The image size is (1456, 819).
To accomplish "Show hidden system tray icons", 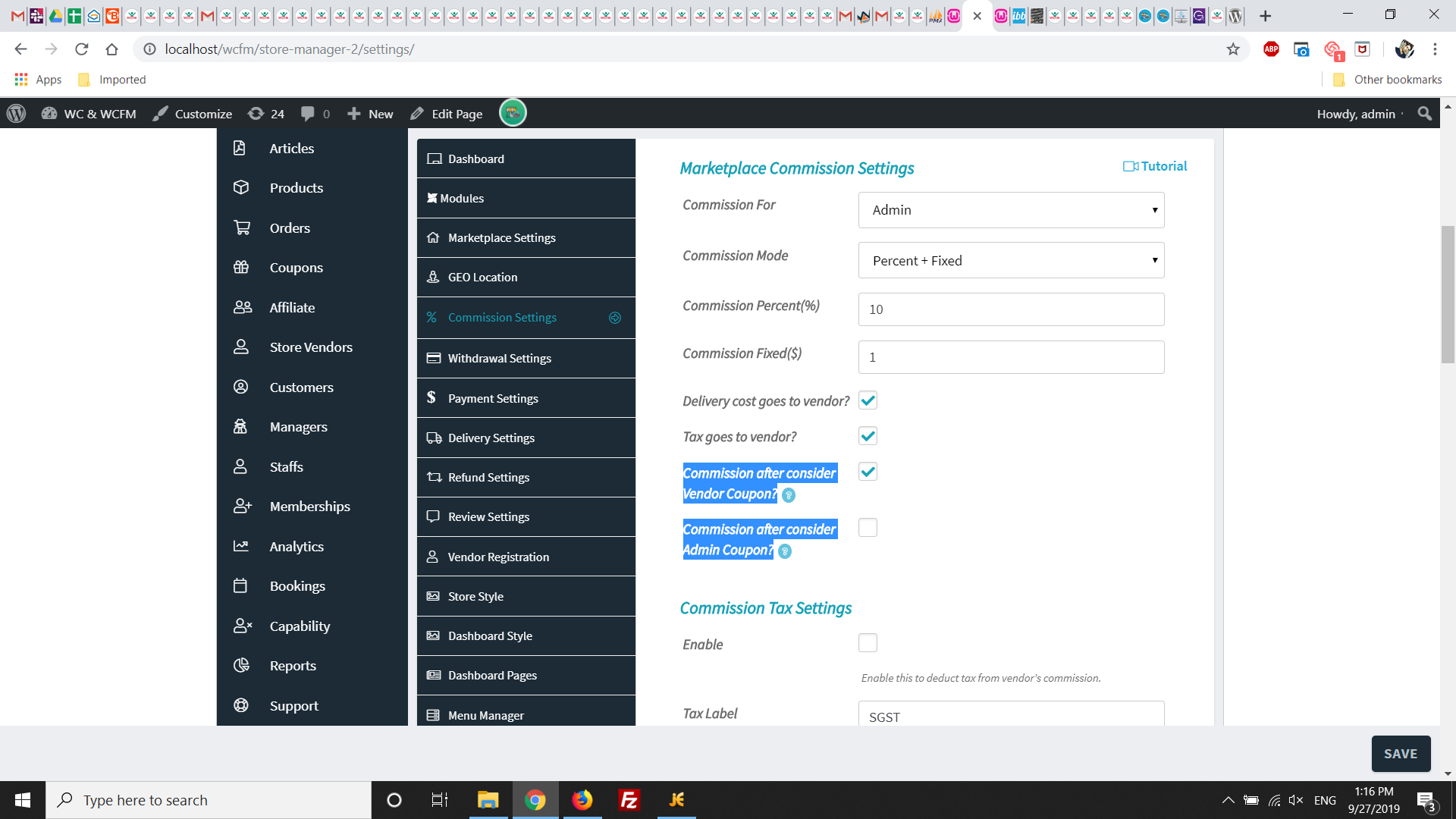I will [1228, 800].
